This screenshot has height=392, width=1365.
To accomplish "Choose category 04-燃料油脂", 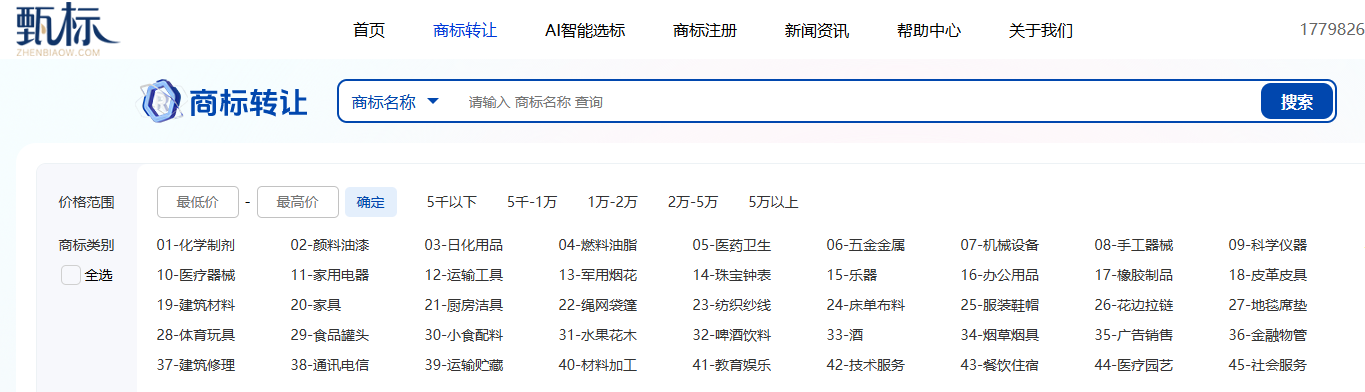I will click(598, 245).
